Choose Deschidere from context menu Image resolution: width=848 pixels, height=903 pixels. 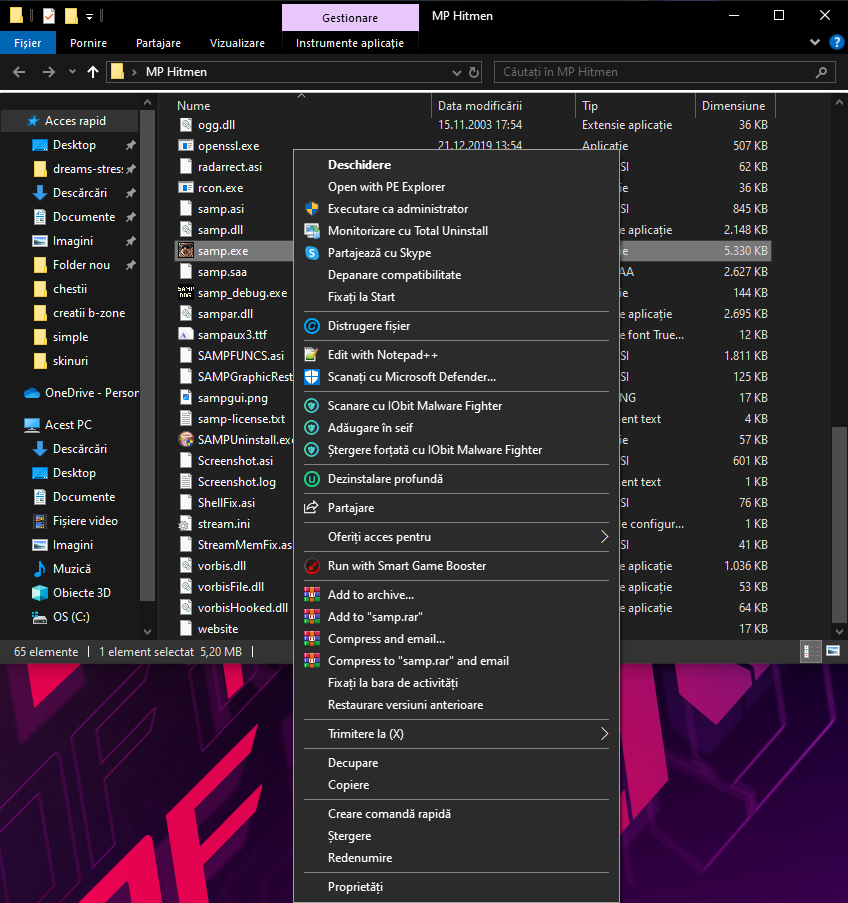[x=456, y=165]
